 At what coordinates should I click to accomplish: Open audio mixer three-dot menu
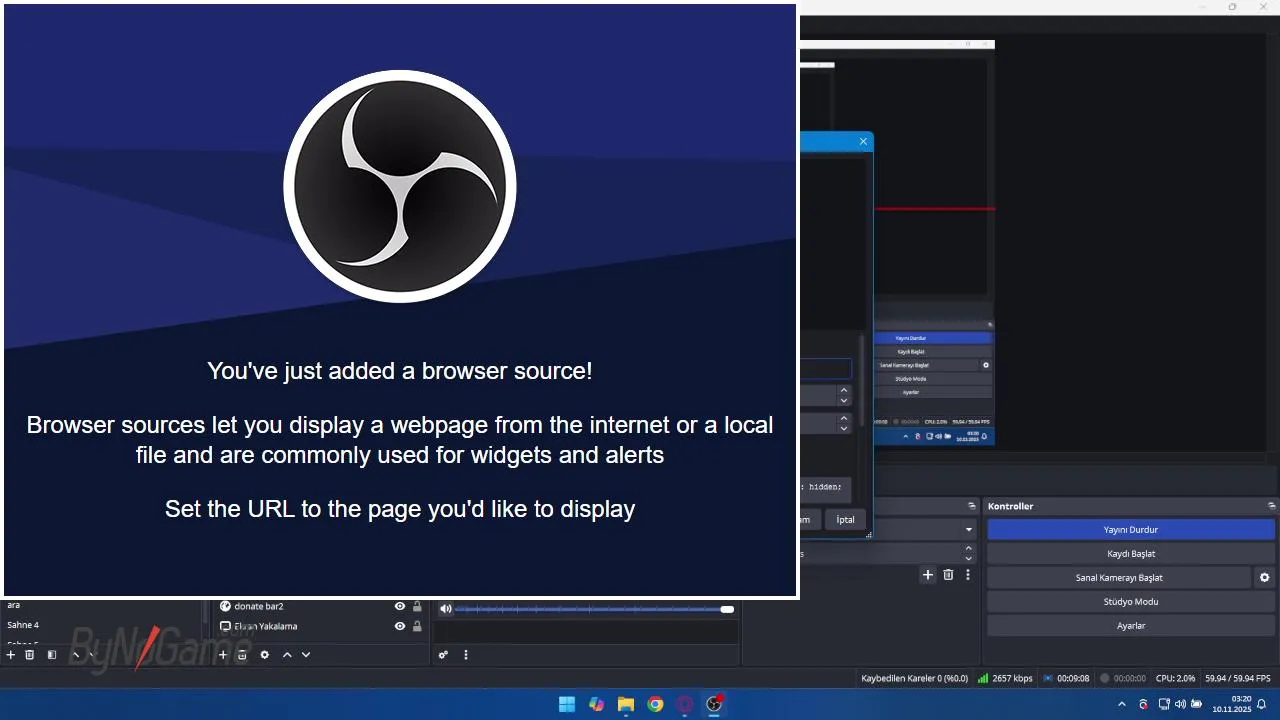(465, 655)
